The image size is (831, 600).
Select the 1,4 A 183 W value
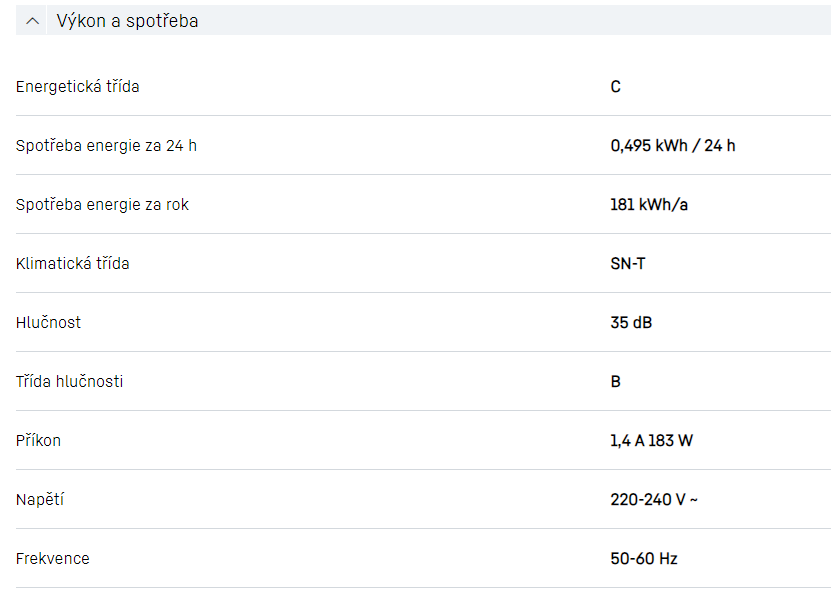(x=651, y=441)
